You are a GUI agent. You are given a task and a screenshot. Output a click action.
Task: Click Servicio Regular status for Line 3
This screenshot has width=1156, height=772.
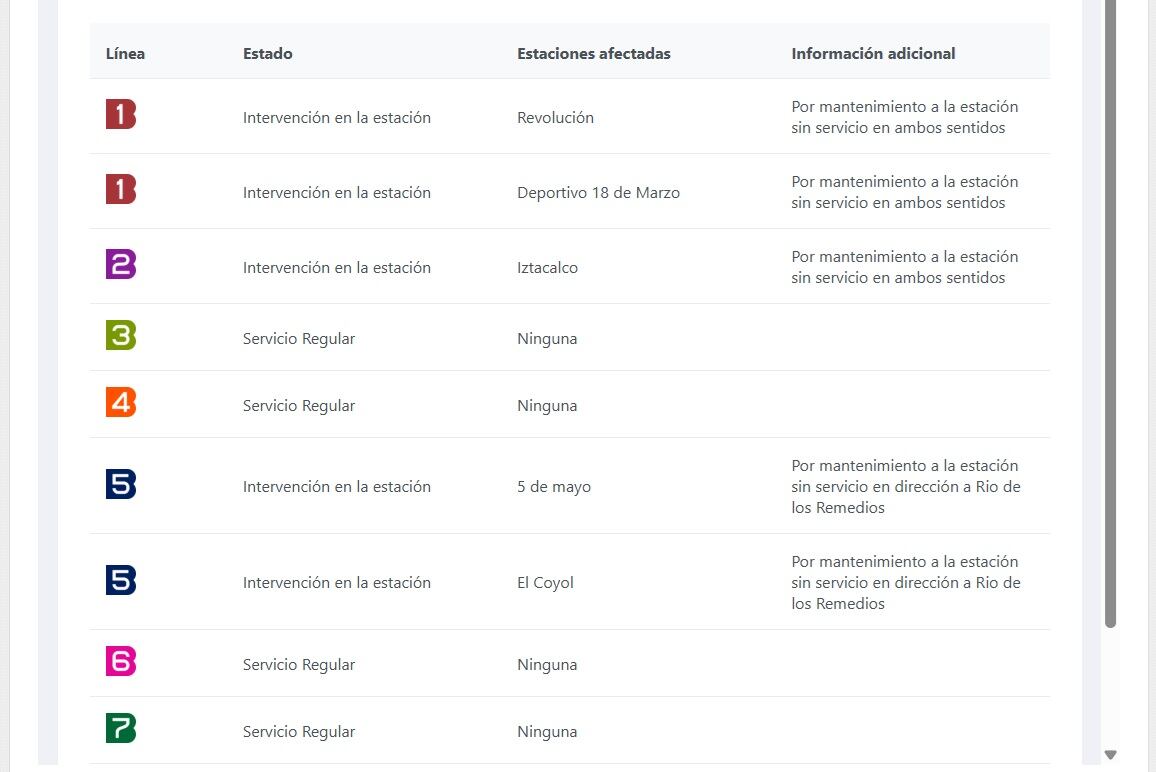coord(299,339)
